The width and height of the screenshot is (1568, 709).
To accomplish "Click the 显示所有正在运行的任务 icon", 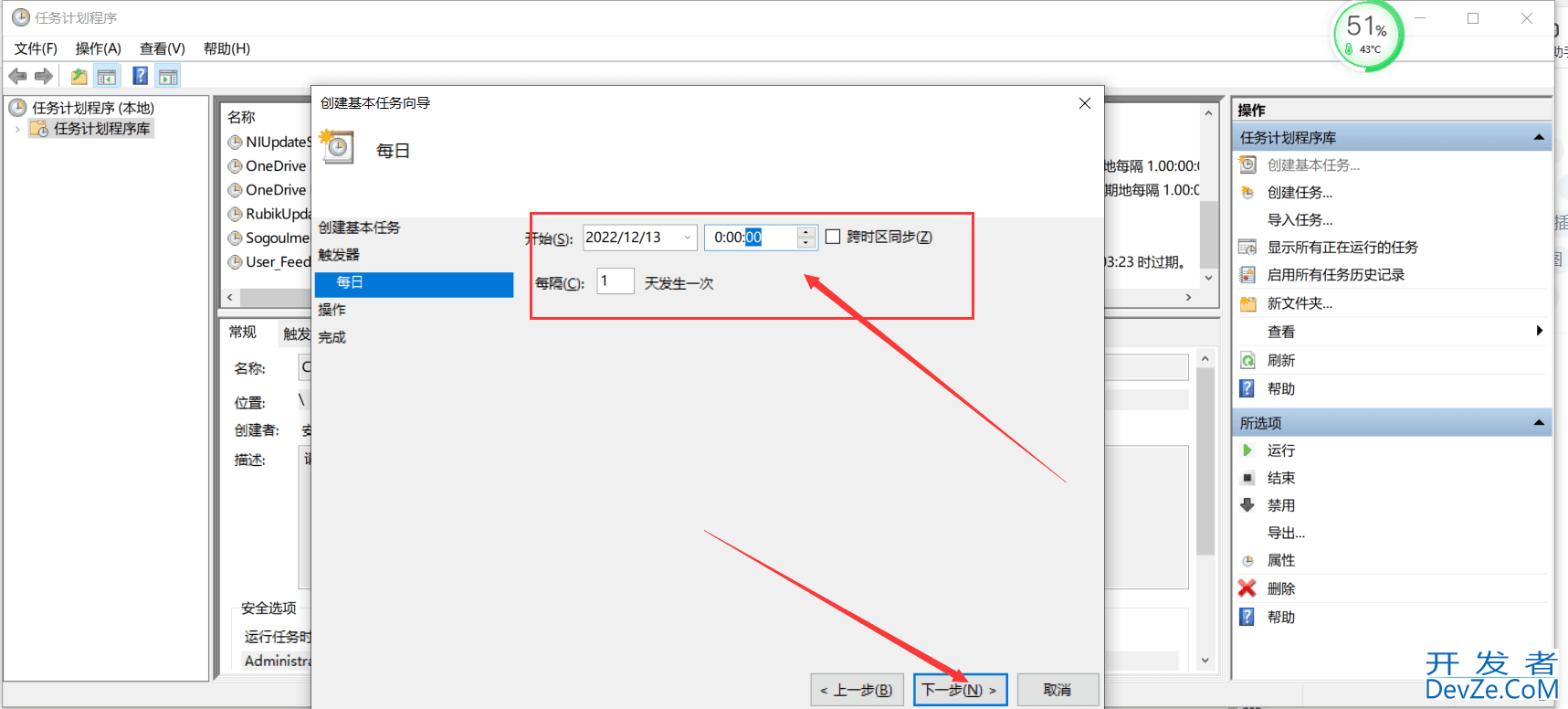I will (x=1247, y=247).
